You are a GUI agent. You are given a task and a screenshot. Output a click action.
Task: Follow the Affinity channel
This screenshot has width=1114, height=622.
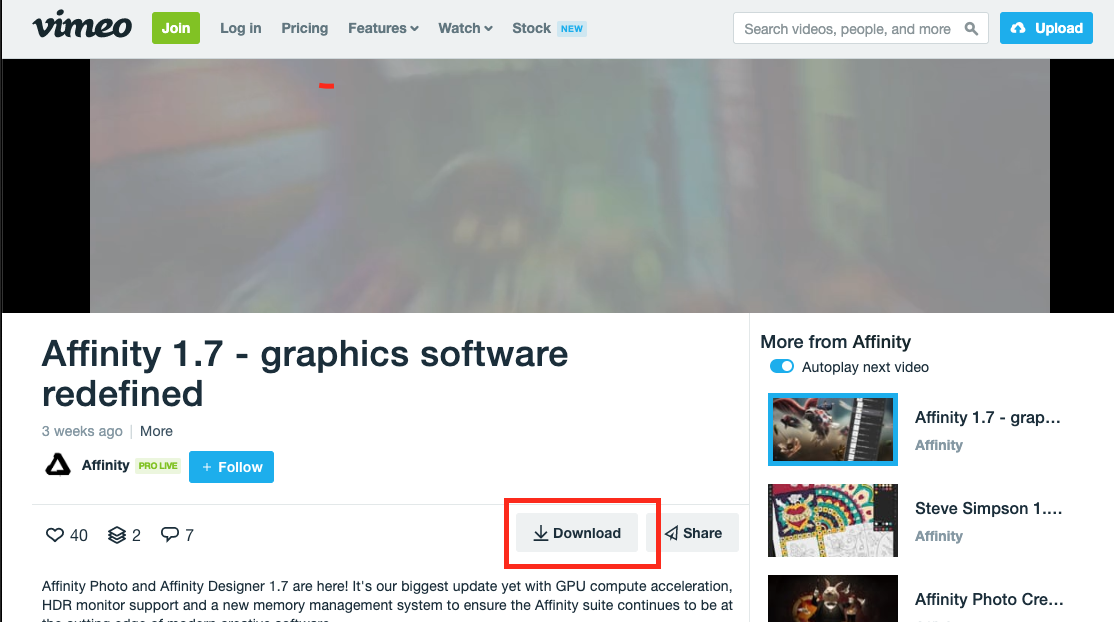(x=232, y=467)
